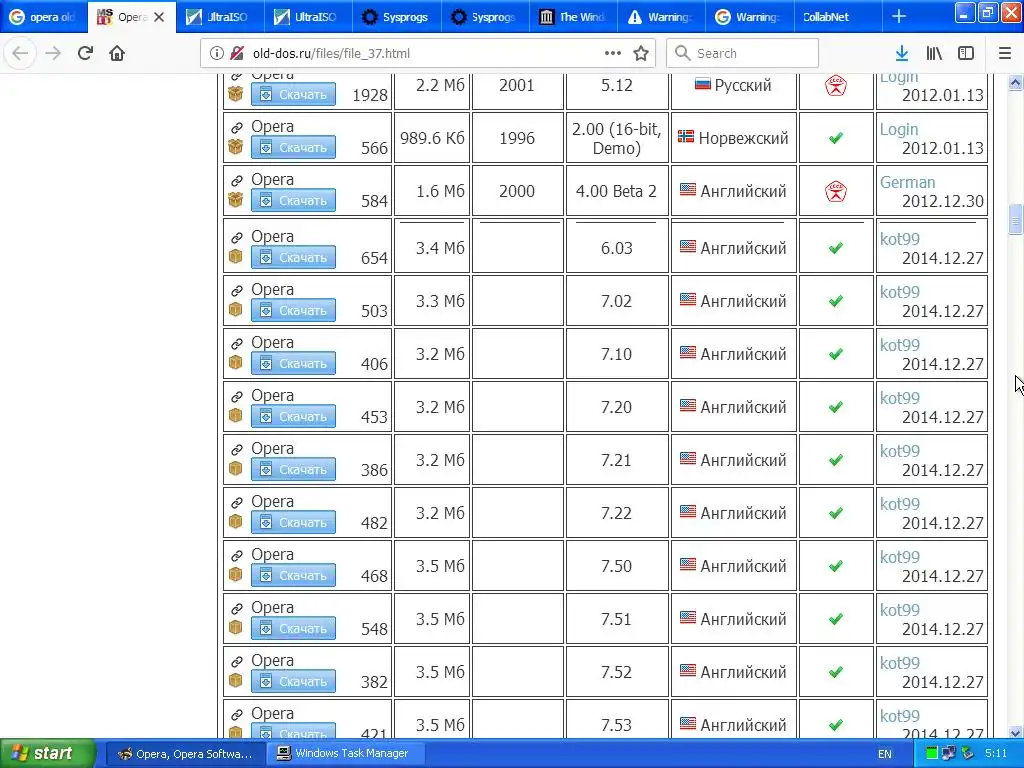Image resolution: width=1024 pixels, height=768 pixels.
Task: Click the '2.00 (16-bit, Demo)' version cell
Action: (616, 138)
